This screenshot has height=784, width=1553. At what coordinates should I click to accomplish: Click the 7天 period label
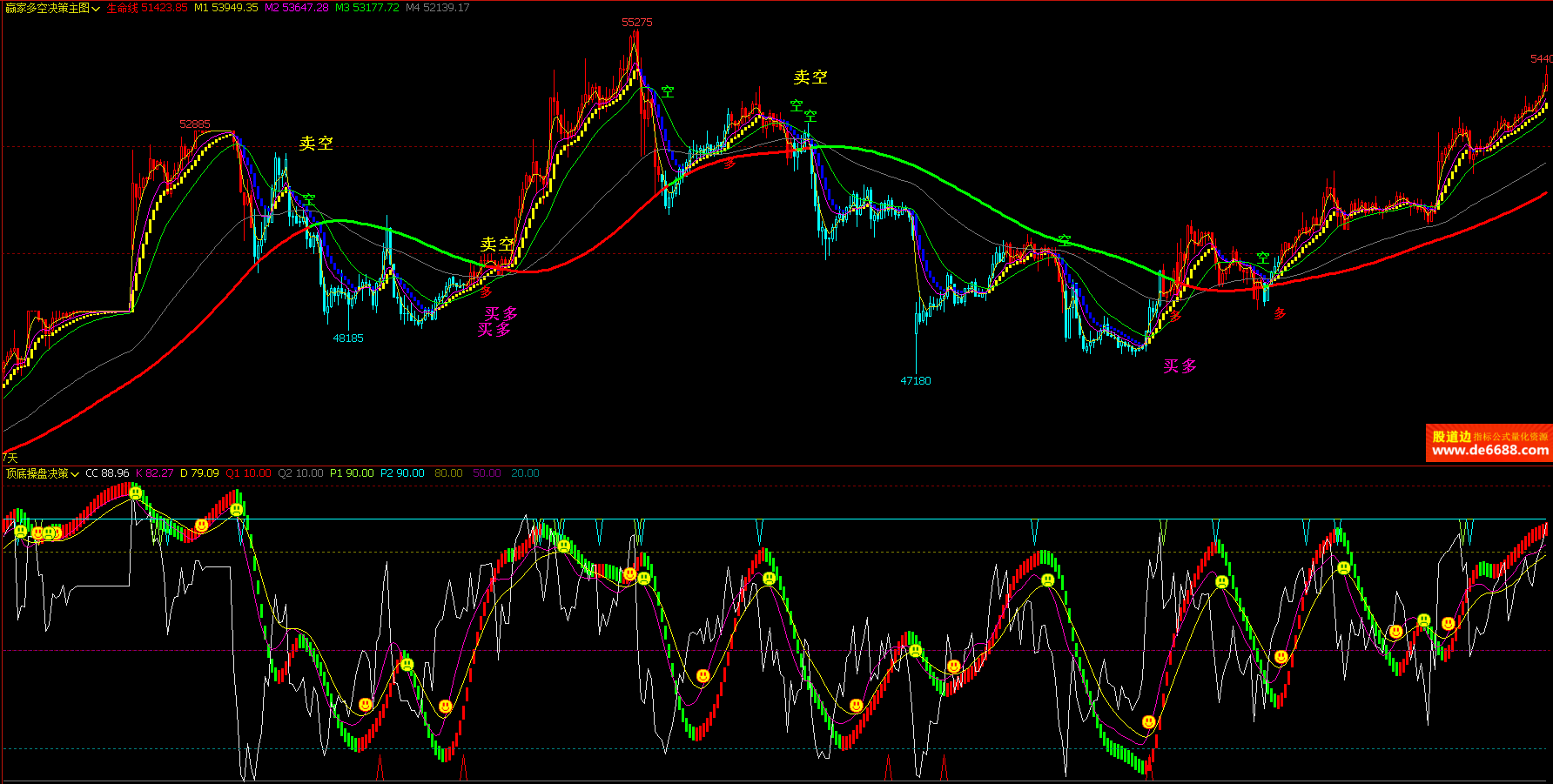[x=10, y=458]
